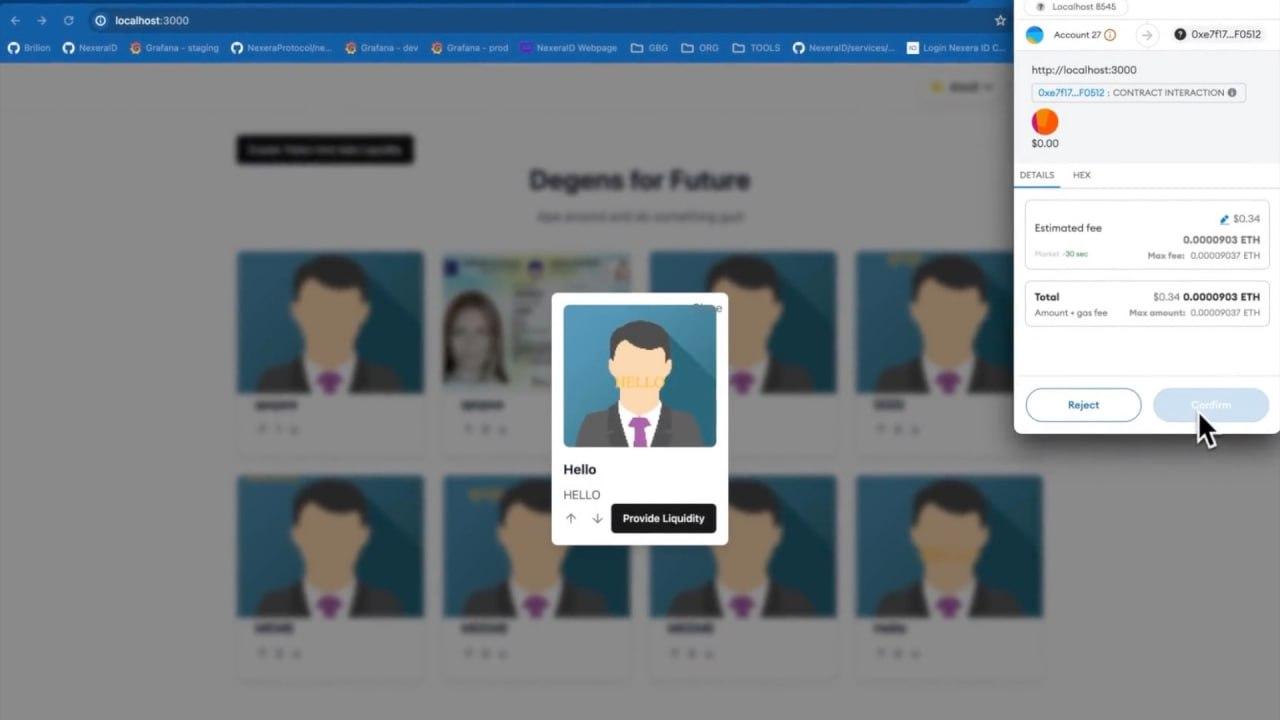Open the NexeraID/services bookmark

point(844,47)
